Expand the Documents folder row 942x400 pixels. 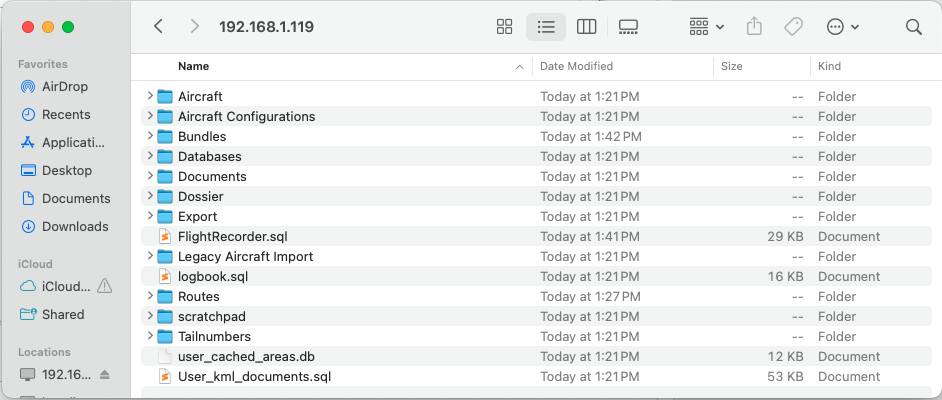(150, 176)
